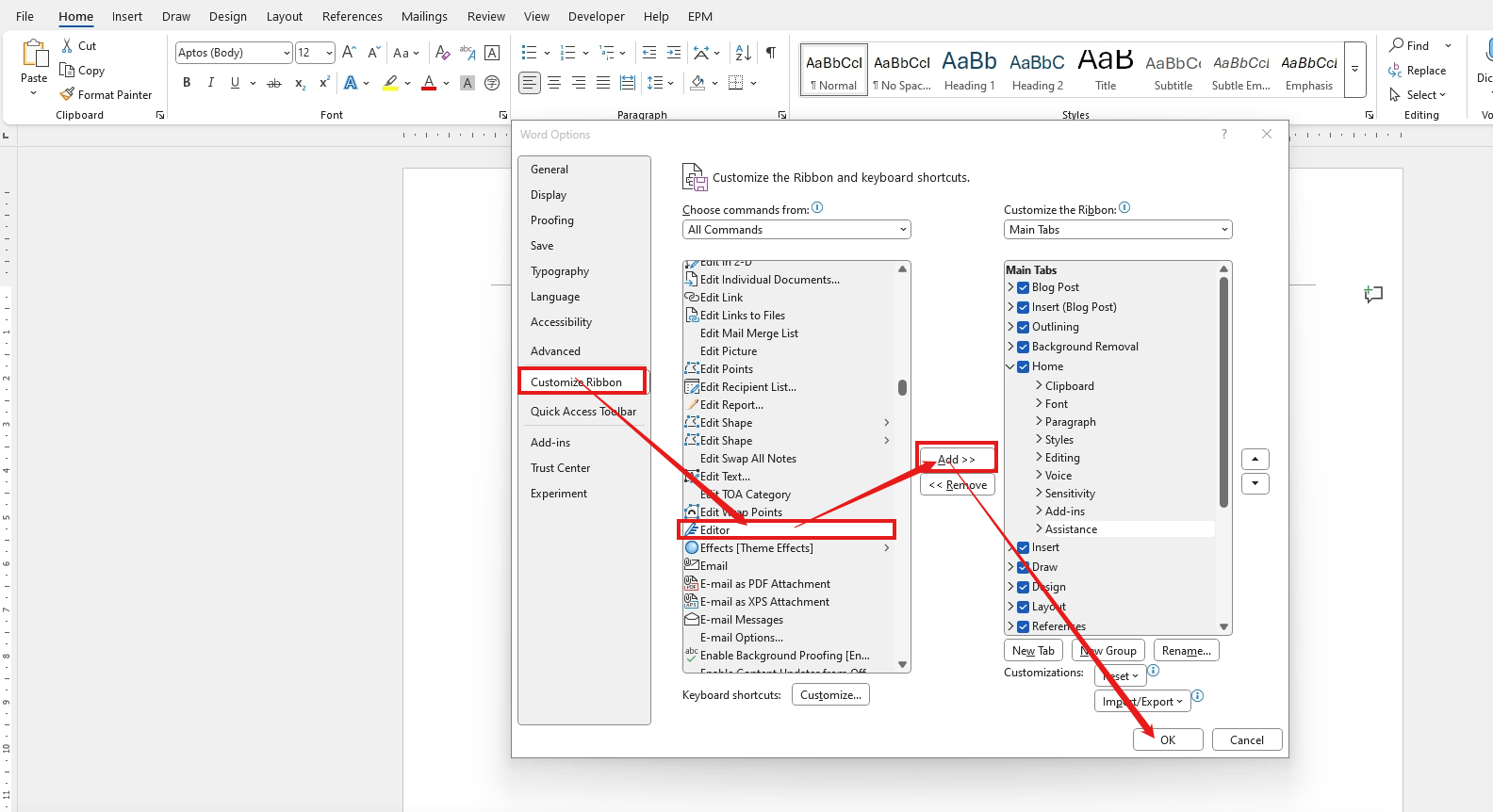Image resolution: width=1493 pixels, height=812 pixels.
Task: Click the Clear All Formatting icon
Action: coord(443,53)
